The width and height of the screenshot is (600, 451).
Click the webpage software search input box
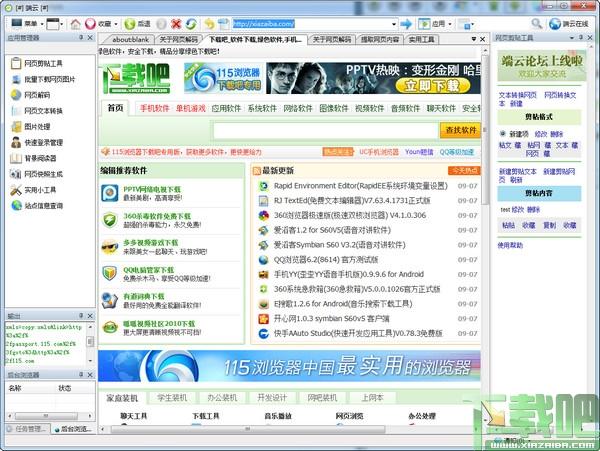[325, 131]
